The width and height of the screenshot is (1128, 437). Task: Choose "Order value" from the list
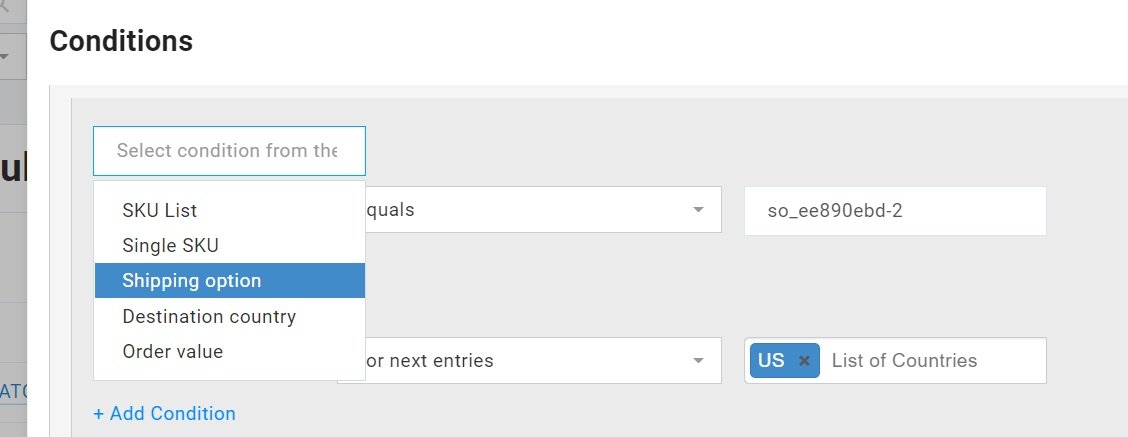tap(173, 352)
